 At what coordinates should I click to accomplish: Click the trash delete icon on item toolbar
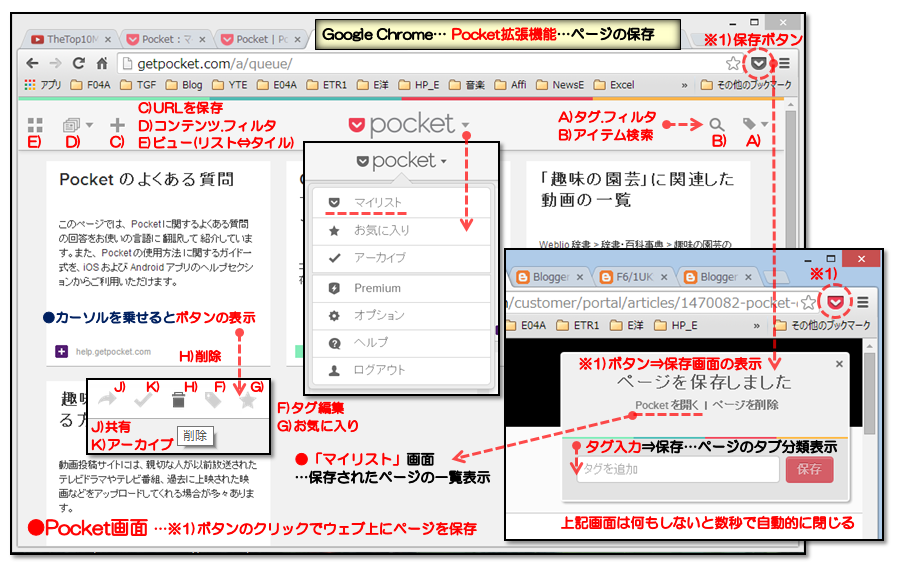pyautogui.click(x=178, y=400)
